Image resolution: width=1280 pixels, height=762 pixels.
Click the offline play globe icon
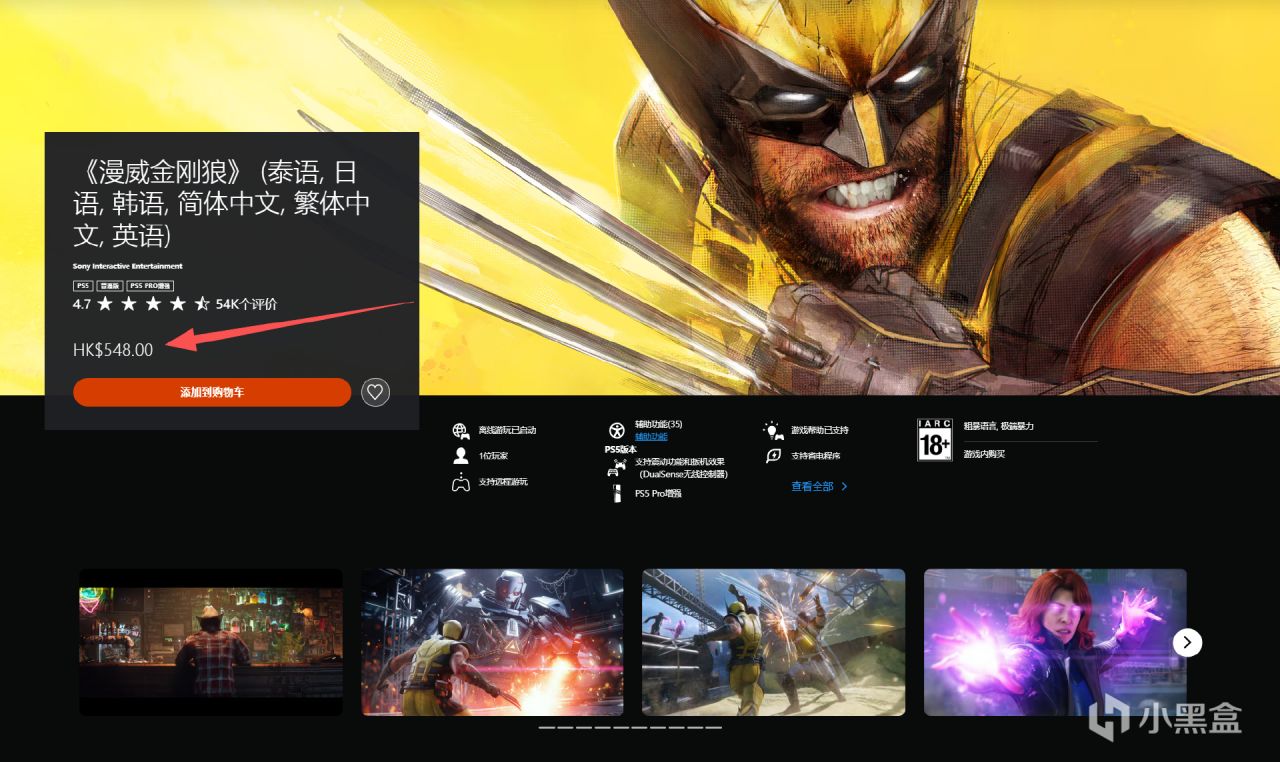click(461, 431)
